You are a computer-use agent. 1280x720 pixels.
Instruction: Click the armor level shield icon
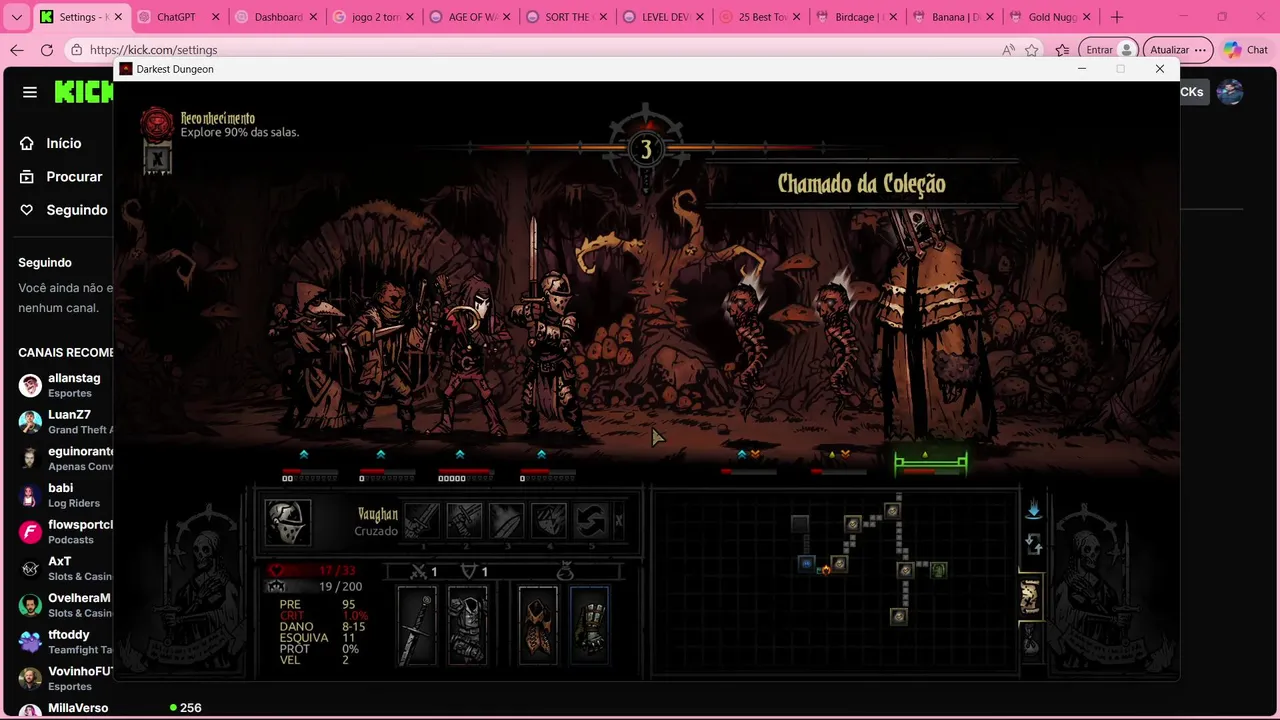pos(468,572)
